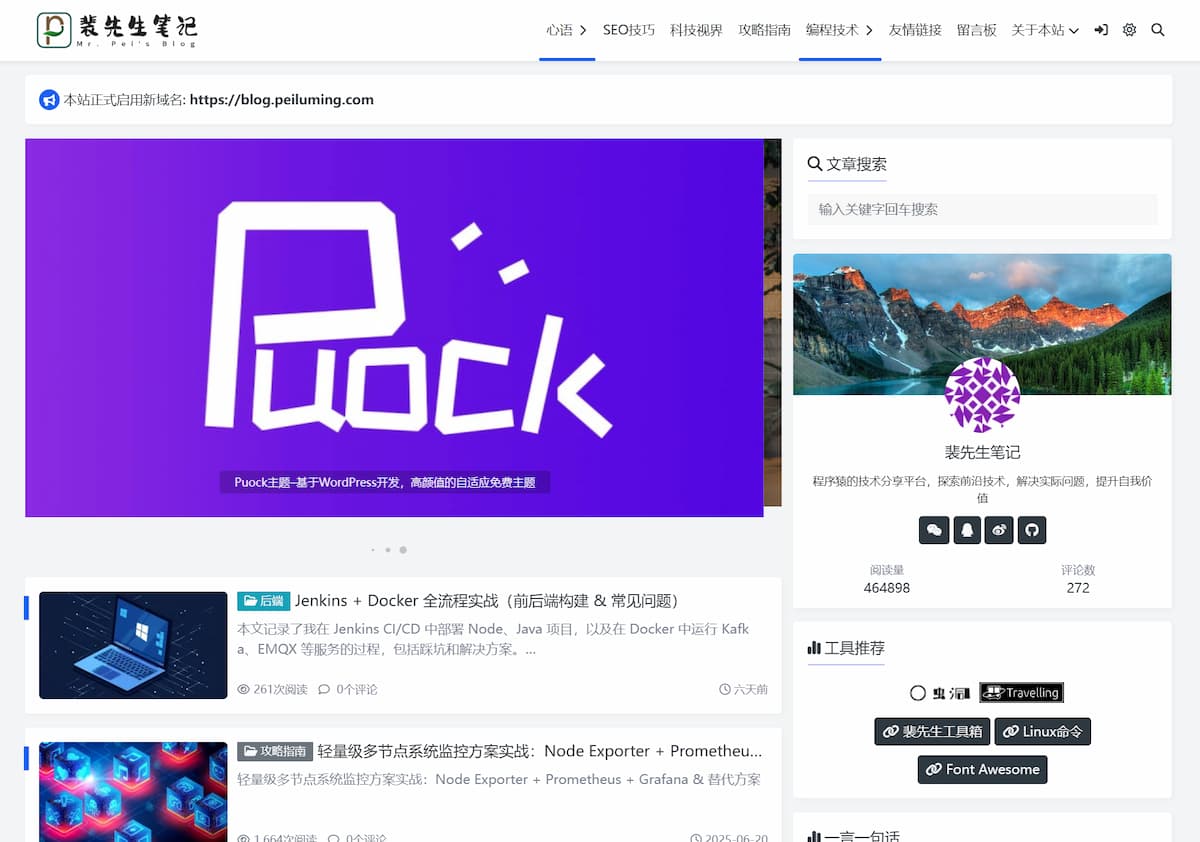This screenshot has width=1200, height=842.
Task: Click the Weibo icon button
Action: (x=999, y=530)
